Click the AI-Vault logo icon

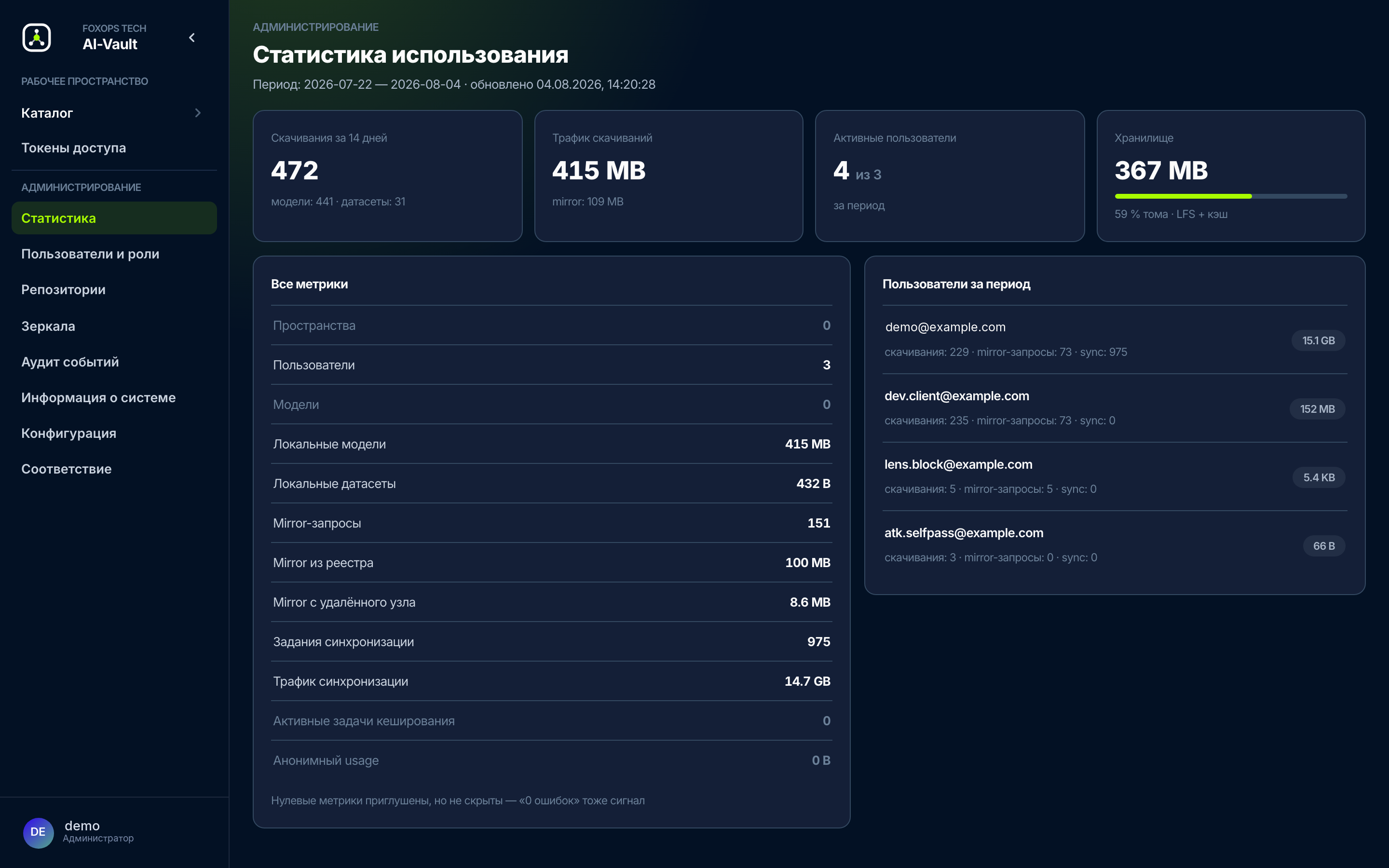(x=37, y=38)
